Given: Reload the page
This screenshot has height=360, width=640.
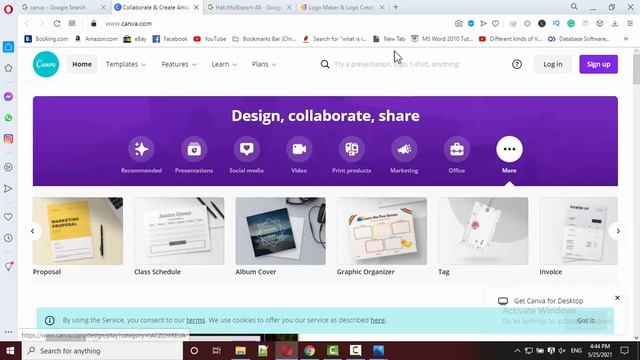Looking at the screenshot, I should click(x=57, y=24).
